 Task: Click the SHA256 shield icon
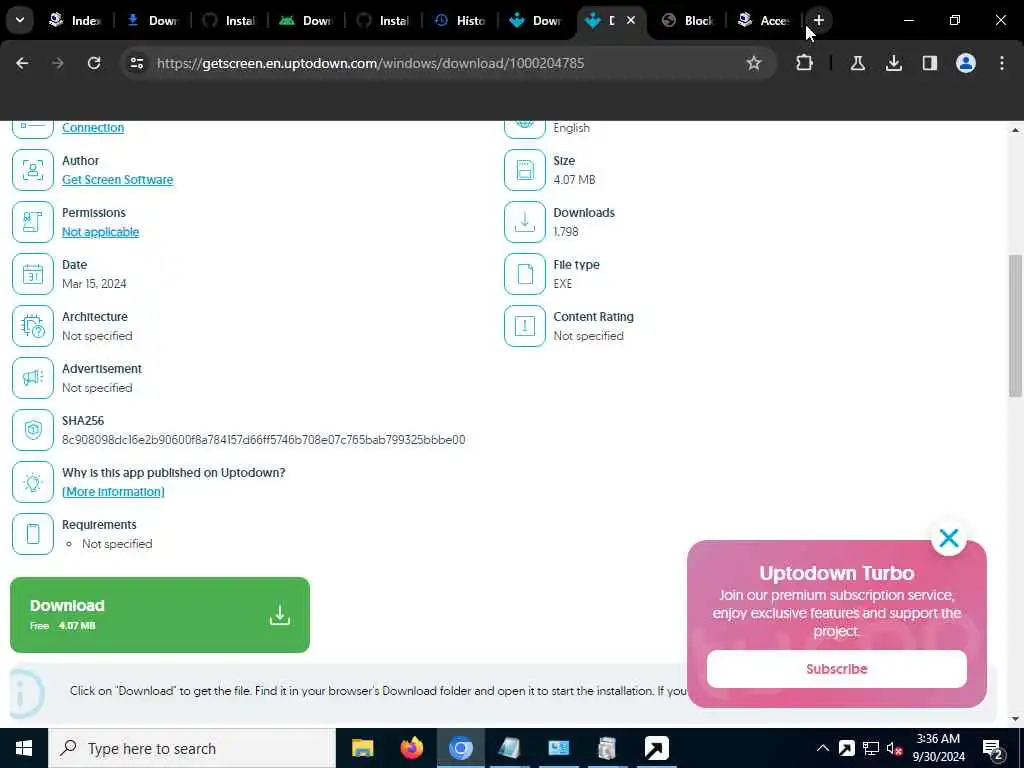click(33, 430)
